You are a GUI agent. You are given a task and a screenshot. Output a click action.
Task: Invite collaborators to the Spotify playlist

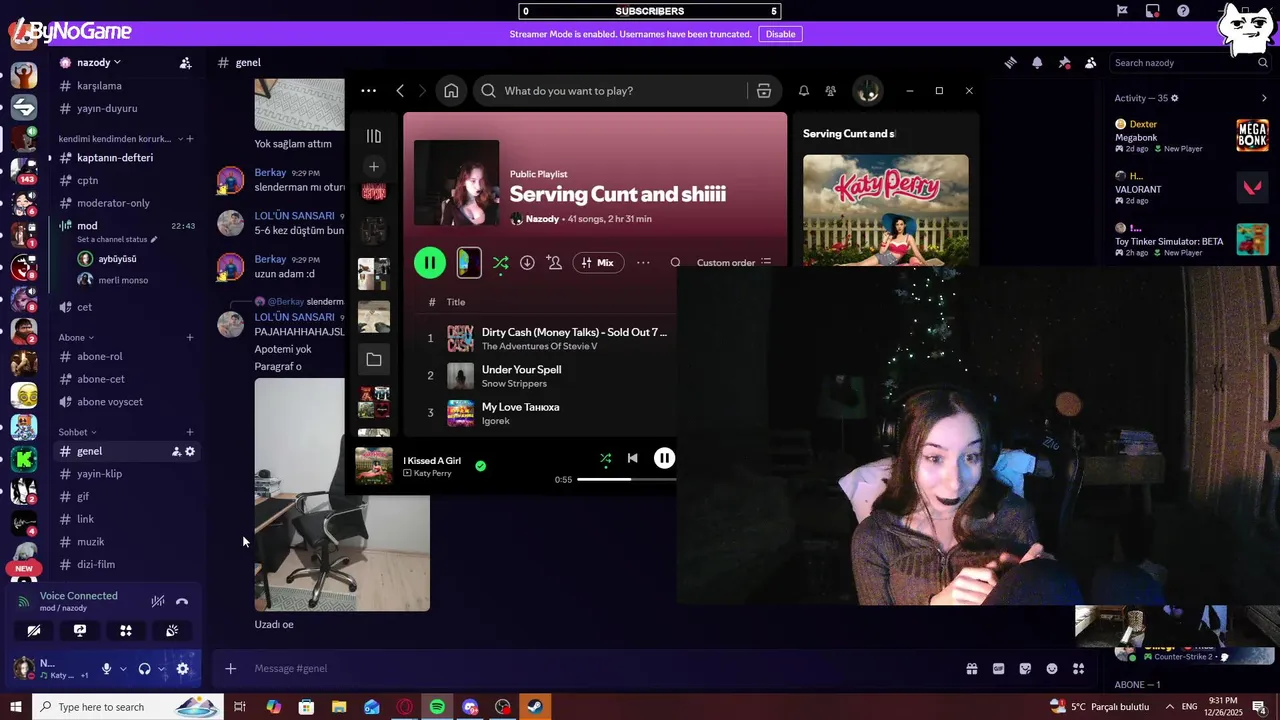point(554,263)
